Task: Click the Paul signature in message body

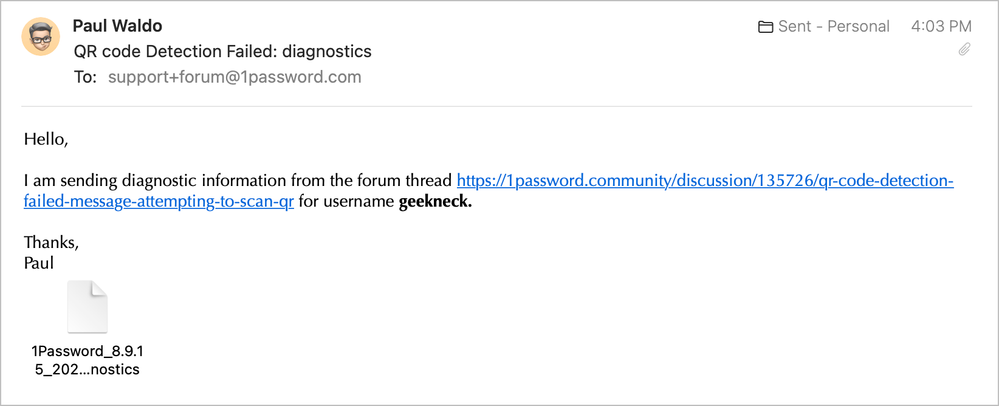Action: pyautogui.click(x=39, y=263)
